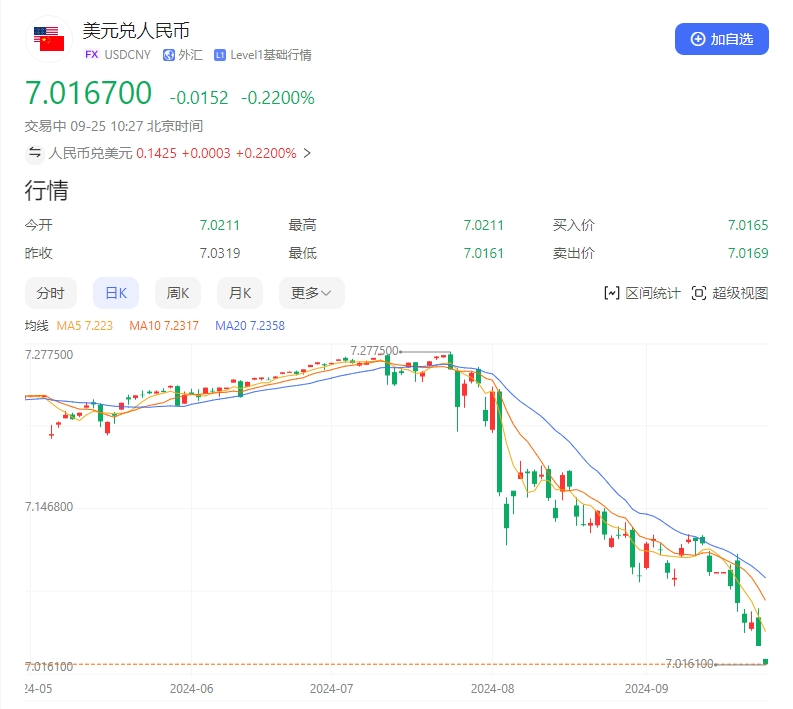Click the MA20 7.2358 indicator label

[250, 326]
